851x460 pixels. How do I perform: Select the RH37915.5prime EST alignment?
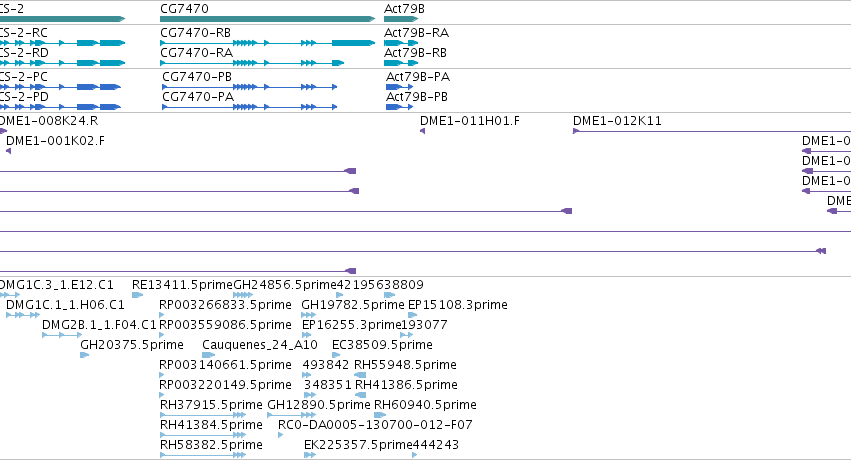(203, 415)
